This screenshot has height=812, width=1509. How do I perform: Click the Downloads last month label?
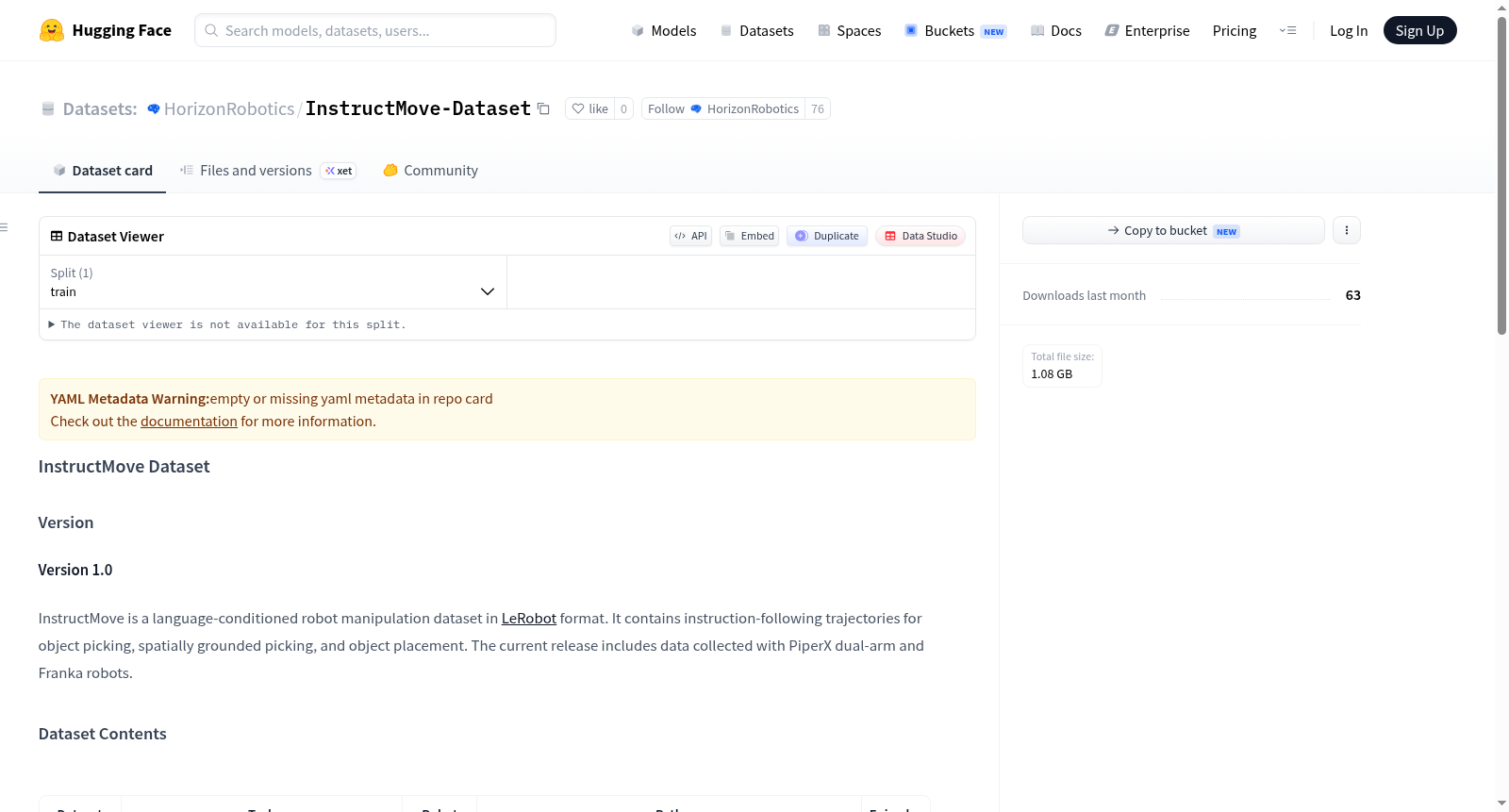click(1085, 295)
